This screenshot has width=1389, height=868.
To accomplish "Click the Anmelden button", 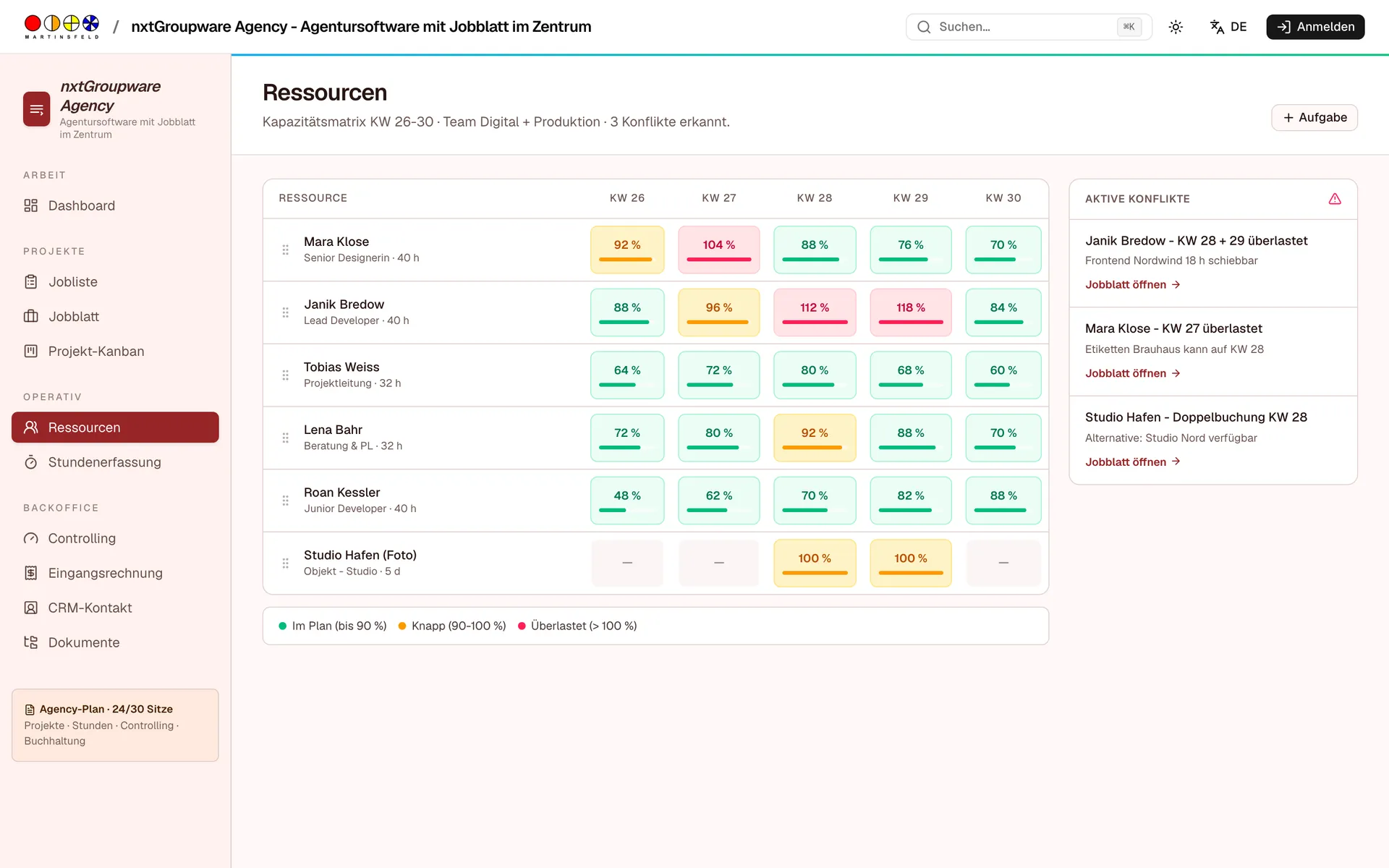I will pos(1315,27).
